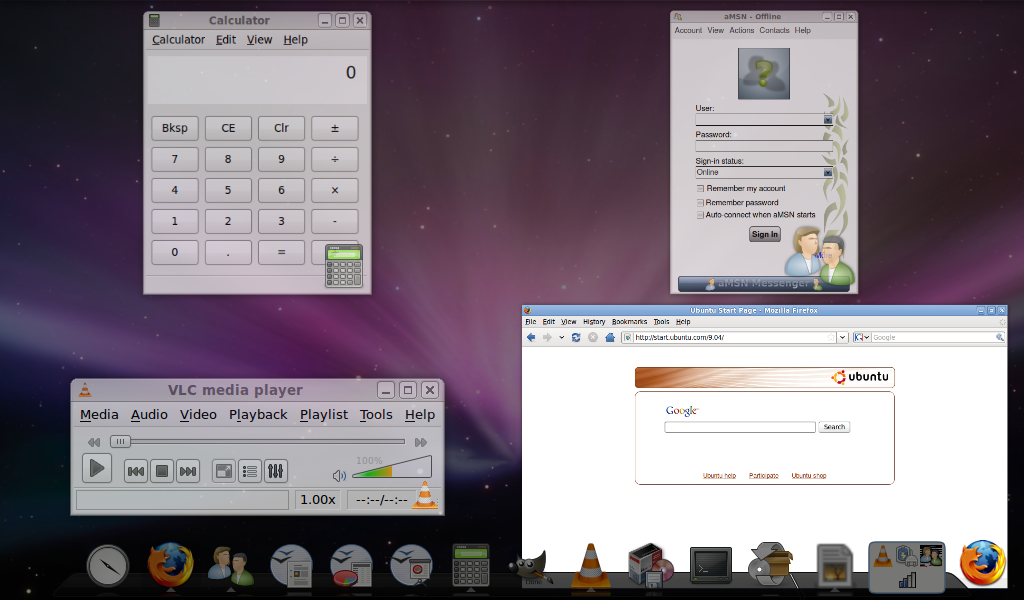Click Calculator equals button

pos(281,252)
